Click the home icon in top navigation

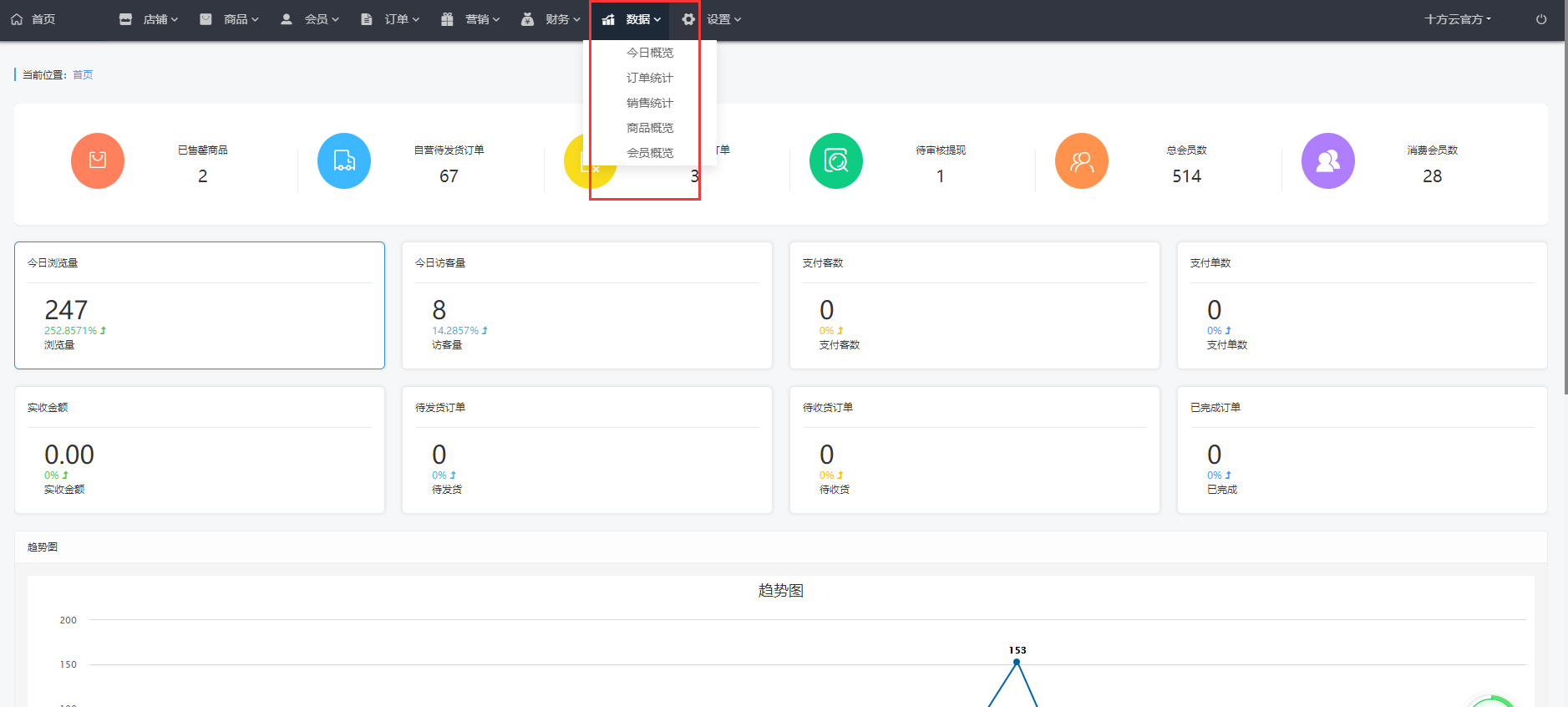(17, 19)
